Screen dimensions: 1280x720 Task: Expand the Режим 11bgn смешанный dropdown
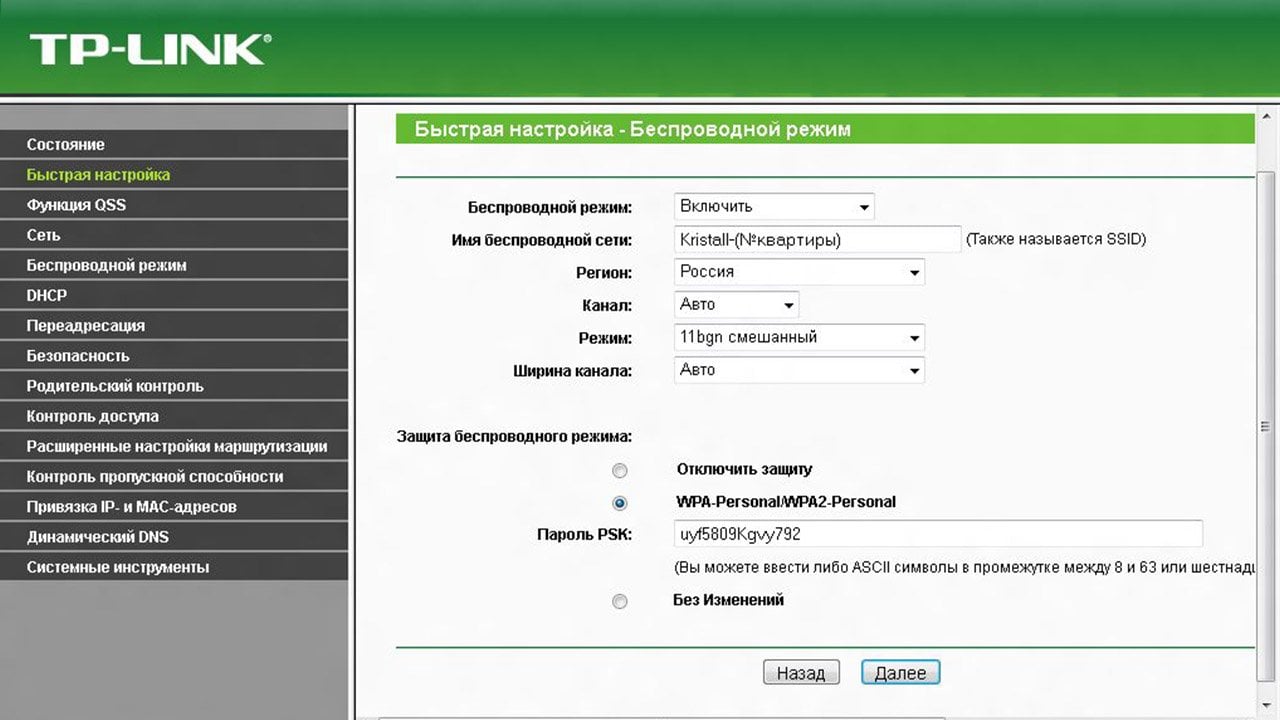(799, 338)
